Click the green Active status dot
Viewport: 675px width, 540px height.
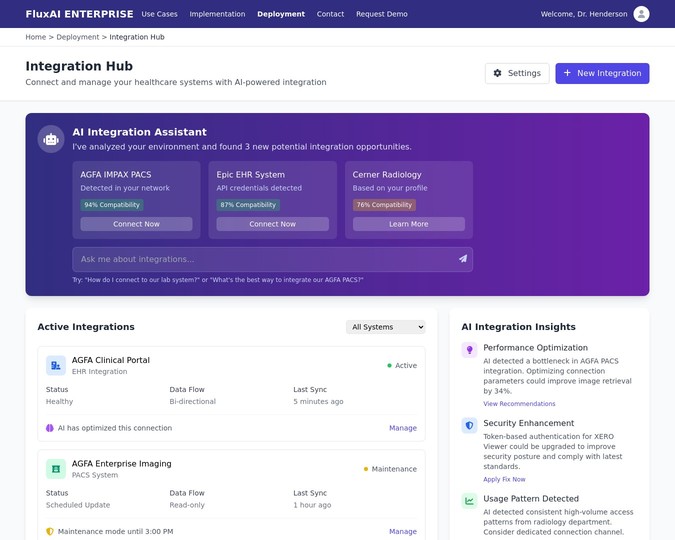point(389,366)
